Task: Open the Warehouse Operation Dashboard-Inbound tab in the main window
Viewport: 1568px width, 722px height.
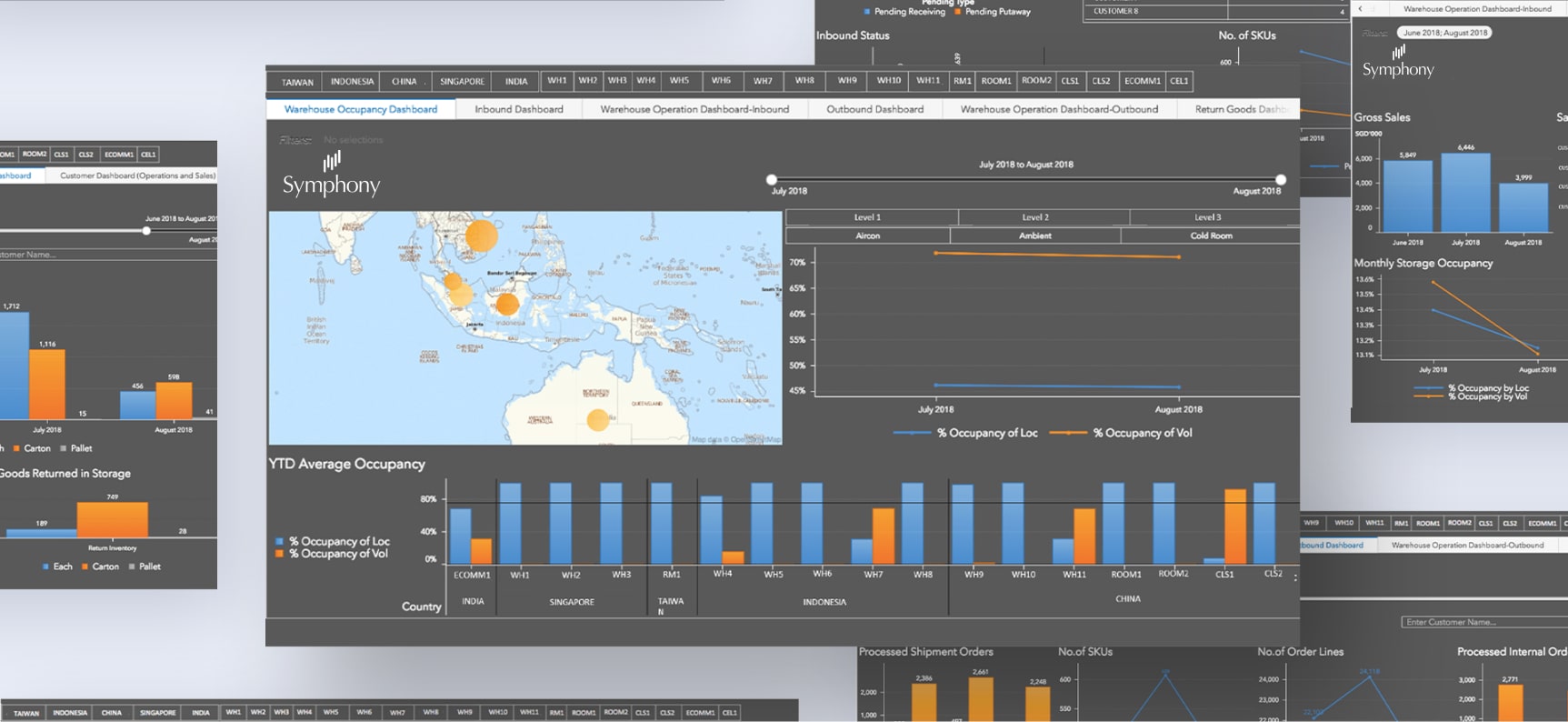Action: (x=694, y=109)
